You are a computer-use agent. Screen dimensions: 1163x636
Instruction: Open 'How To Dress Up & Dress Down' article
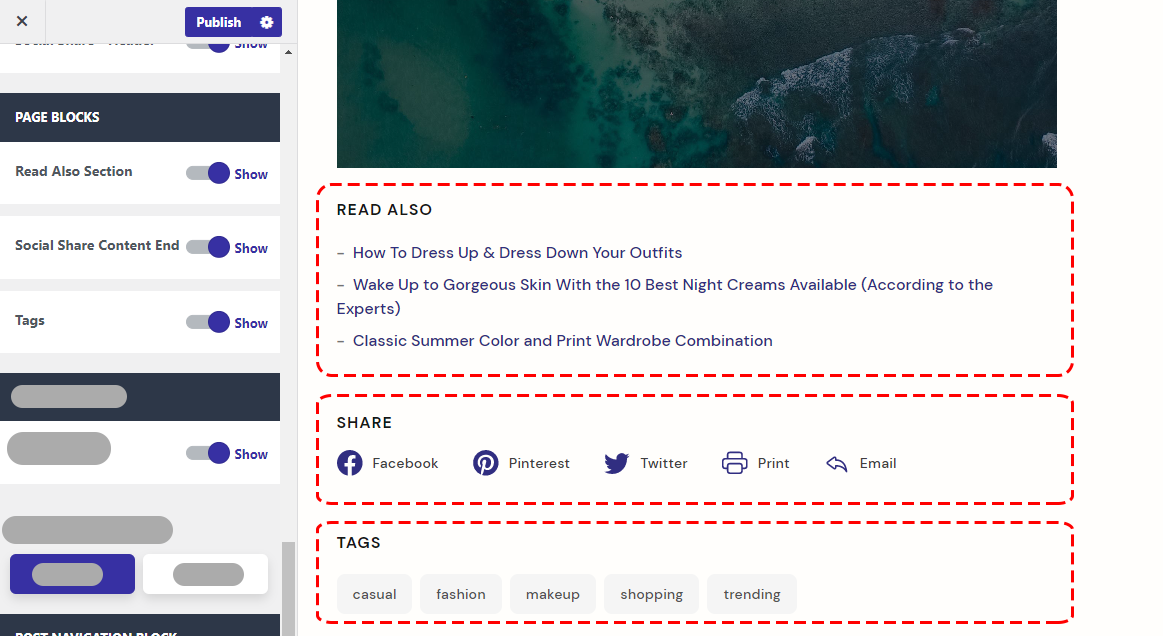(517, 252)
